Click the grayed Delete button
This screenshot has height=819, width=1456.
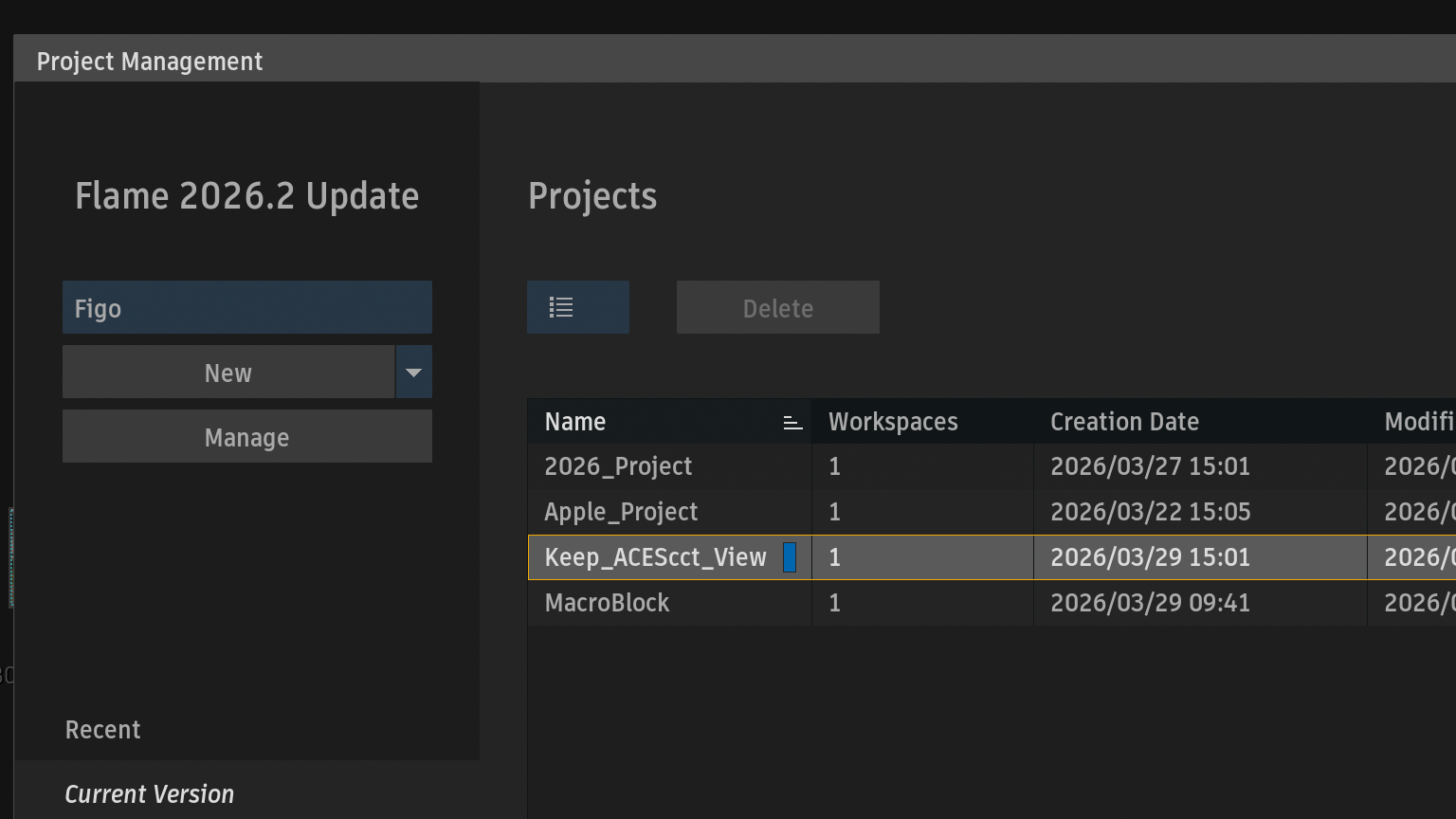tap(777, 308)
